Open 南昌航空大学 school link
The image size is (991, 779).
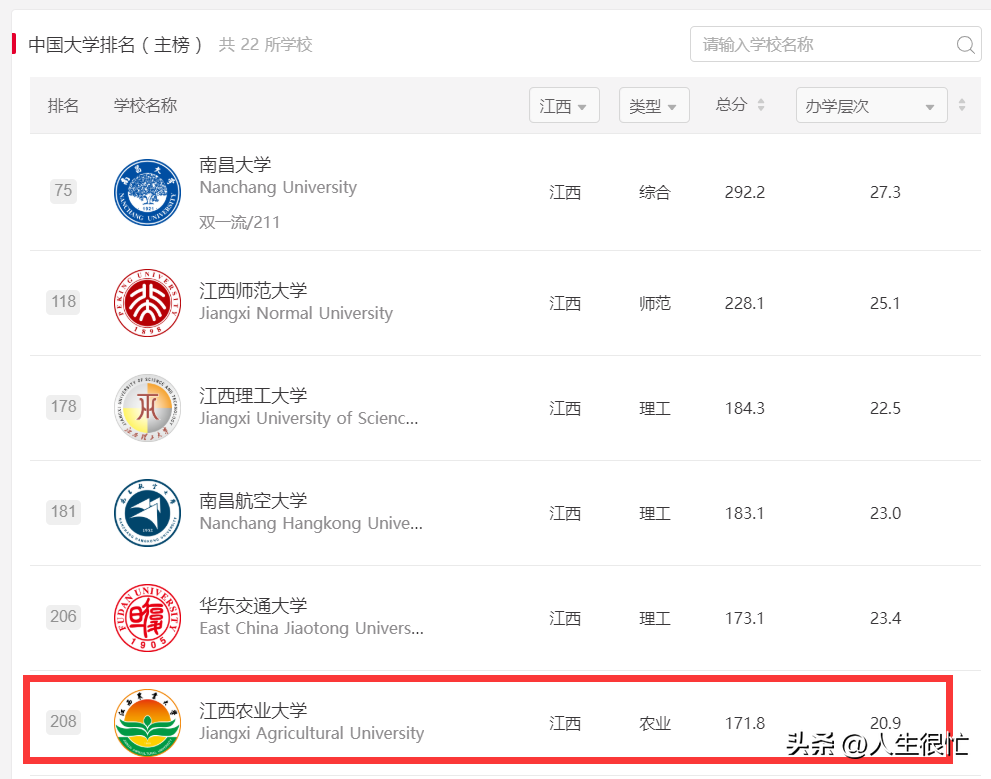tap(254, 501)
